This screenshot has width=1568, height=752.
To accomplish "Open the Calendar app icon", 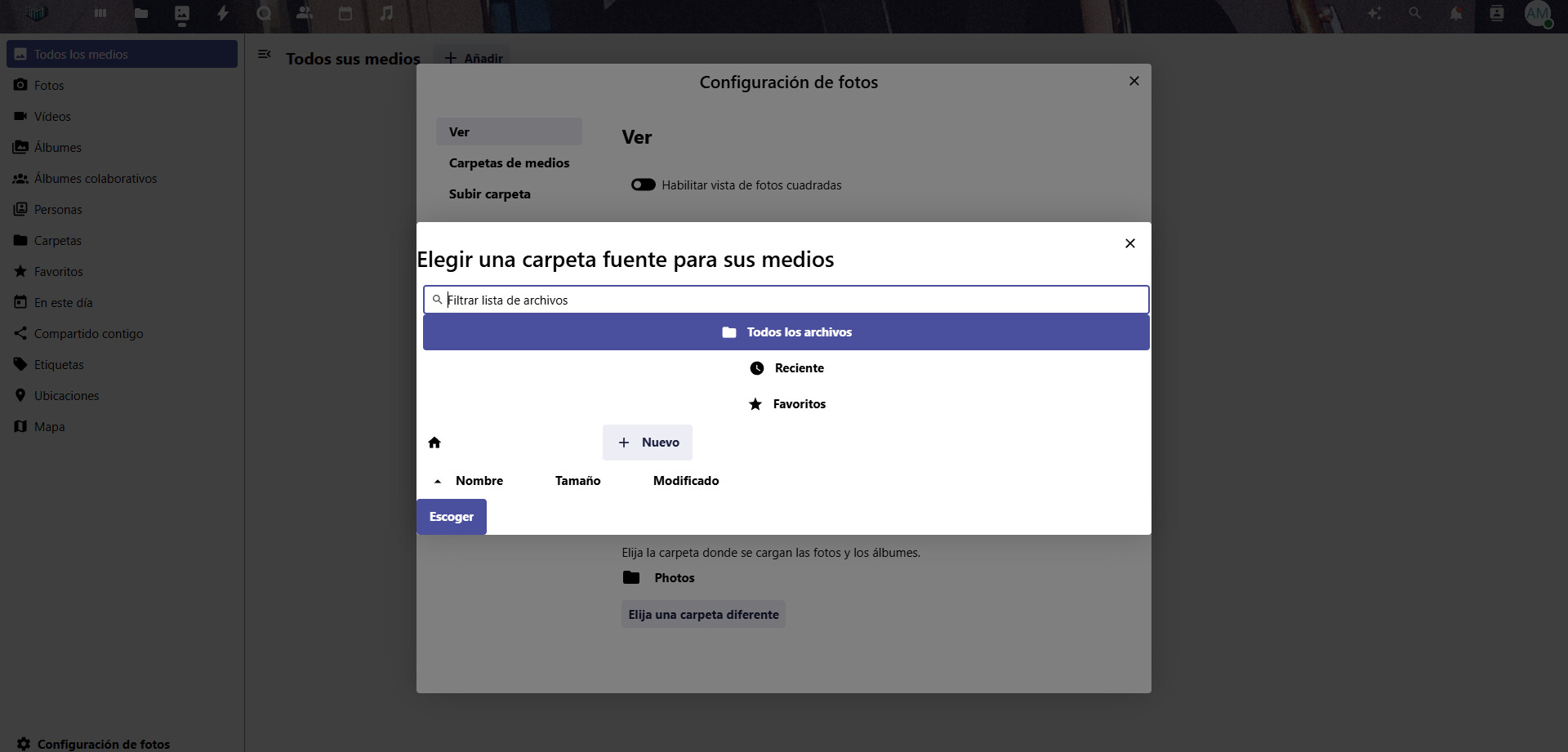I will point(345,13).
